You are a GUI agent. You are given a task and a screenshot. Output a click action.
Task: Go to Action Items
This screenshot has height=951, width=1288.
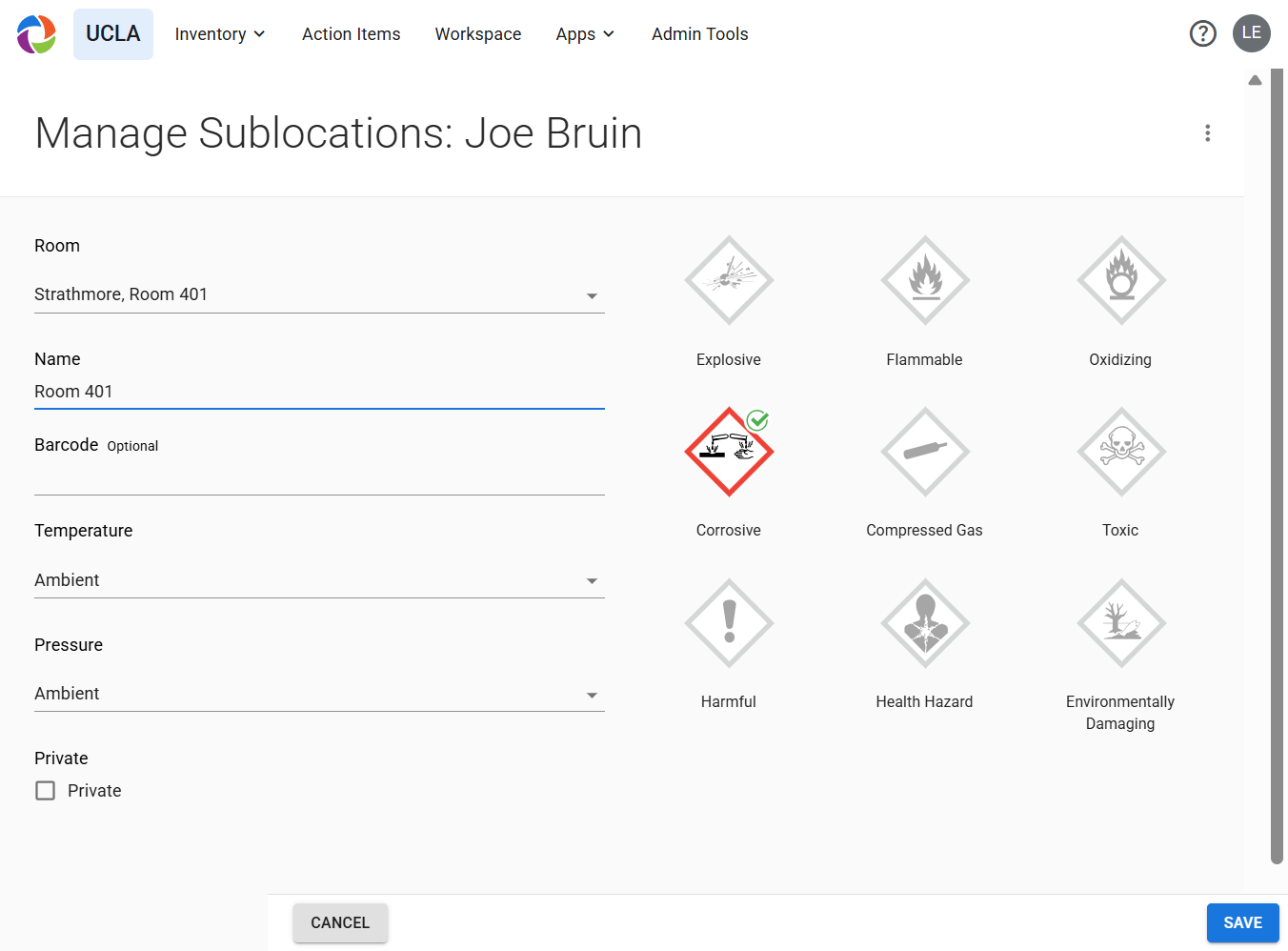(352, 34)
